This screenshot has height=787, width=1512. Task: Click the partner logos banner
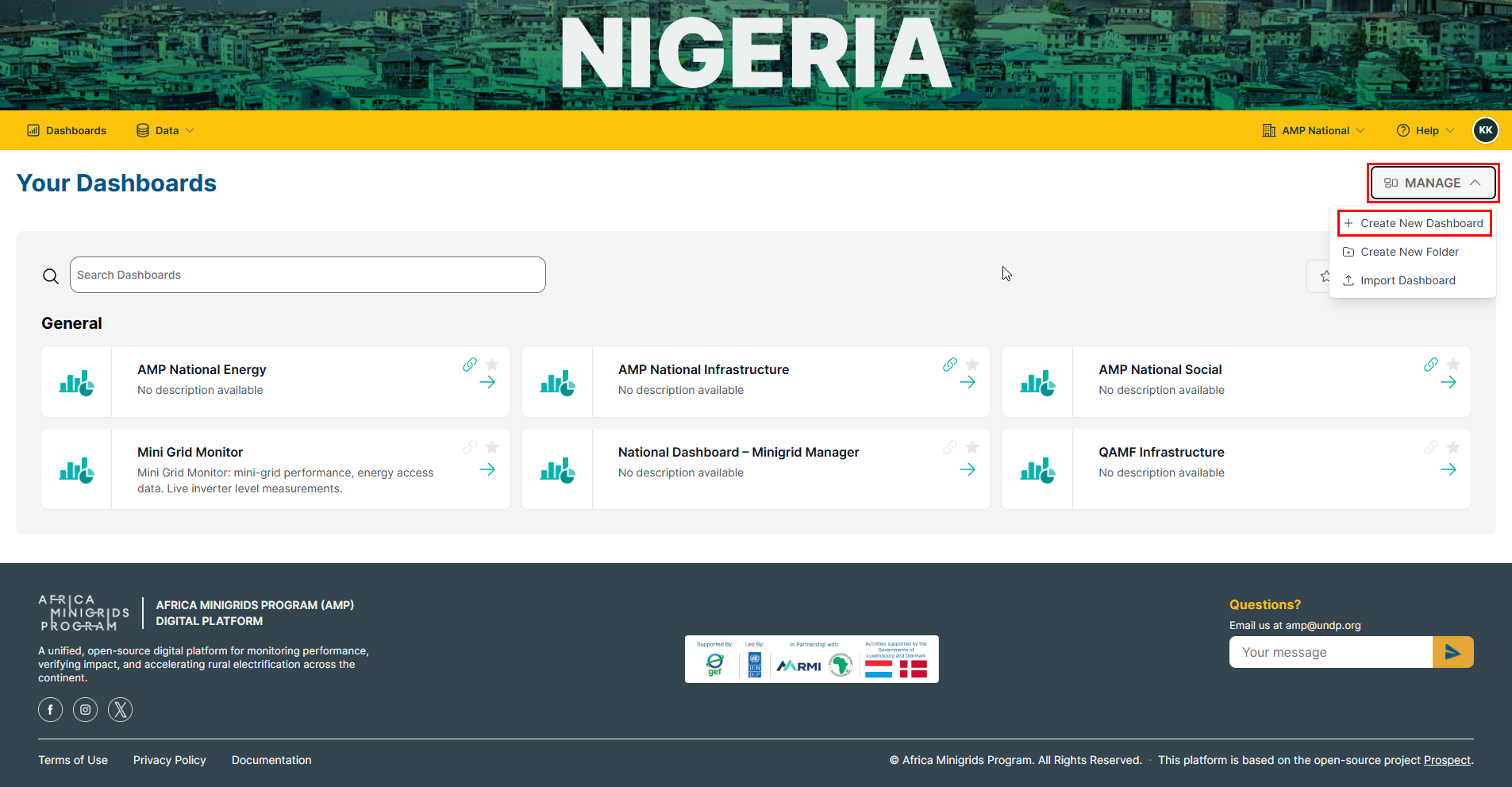[811, 659]
